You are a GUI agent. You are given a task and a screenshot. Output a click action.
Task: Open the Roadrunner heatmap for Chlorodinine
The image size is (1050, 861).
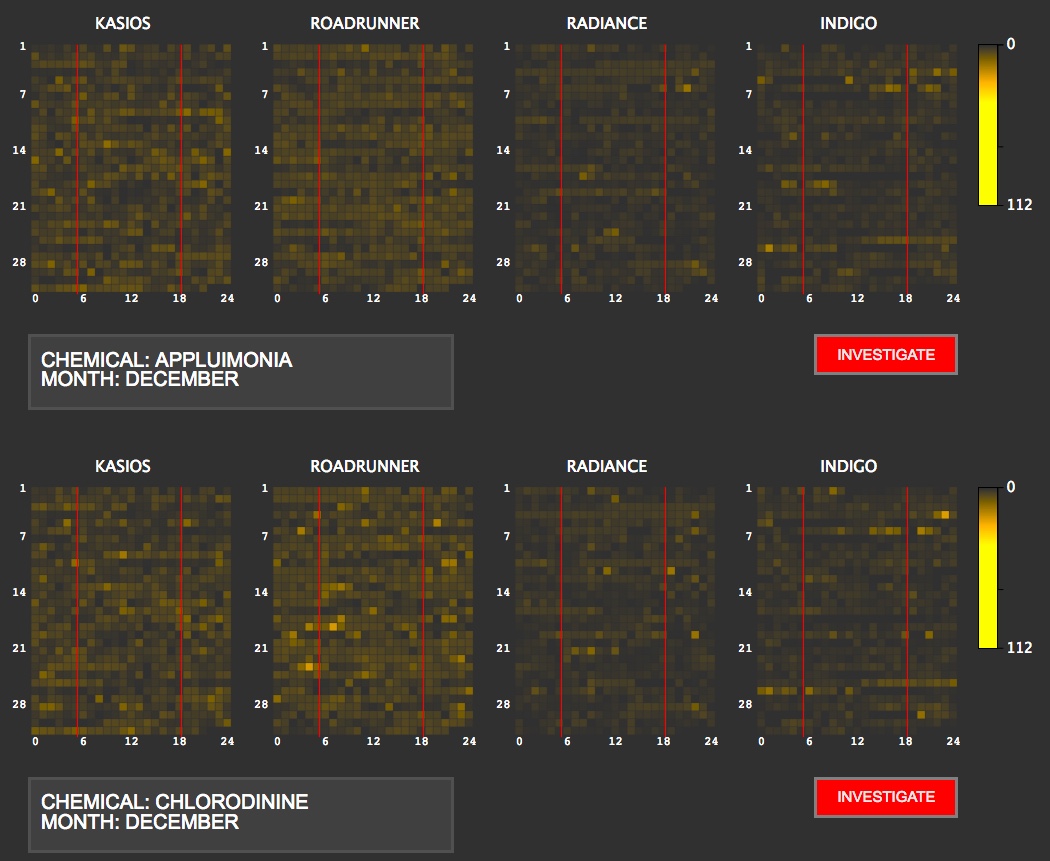coord(373,610)
